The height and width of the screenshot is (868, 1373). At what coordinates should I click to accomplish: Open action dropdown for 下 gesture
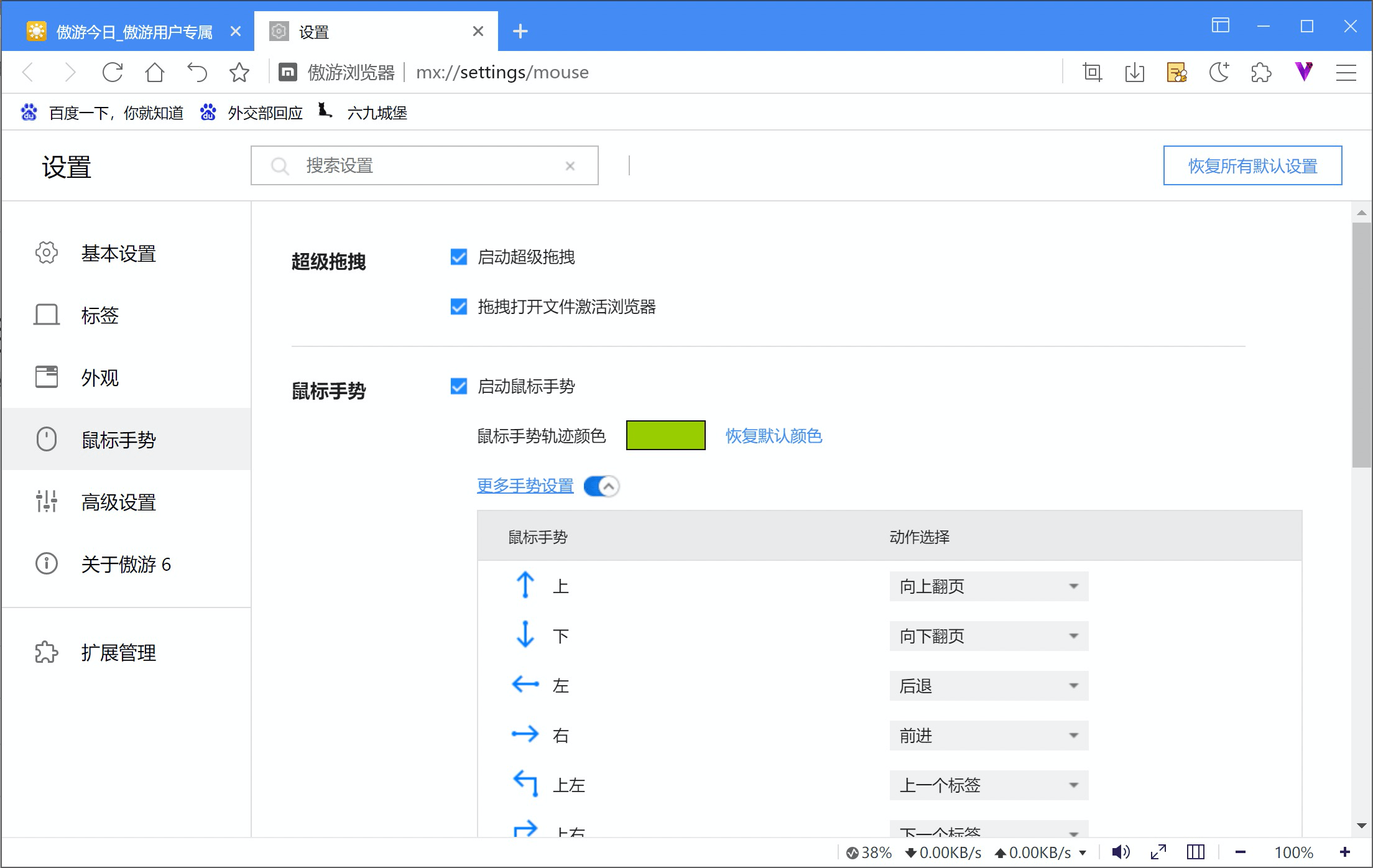[x=989, y=636]
